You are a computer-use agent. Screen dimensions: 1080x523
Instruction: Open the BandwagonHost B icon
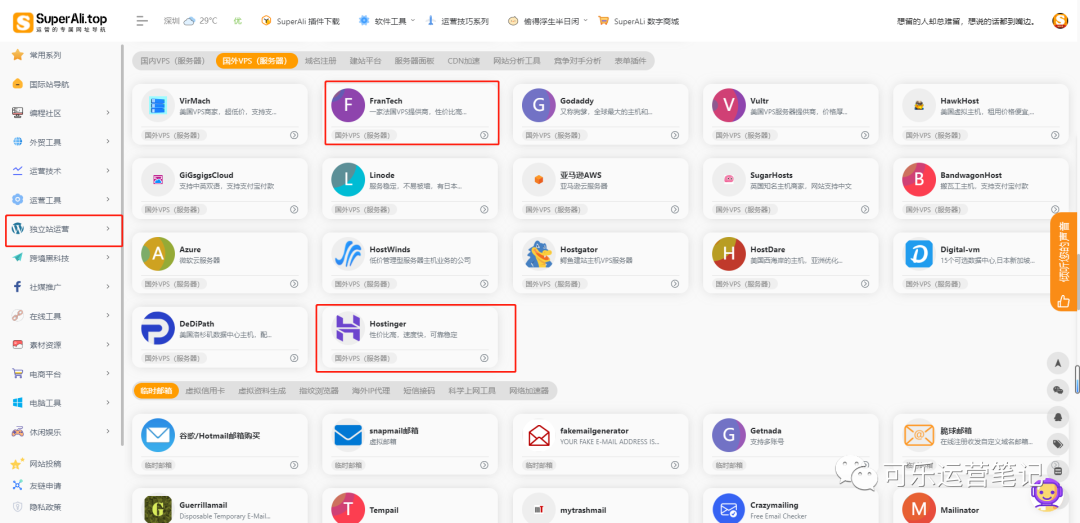[919, 180]
